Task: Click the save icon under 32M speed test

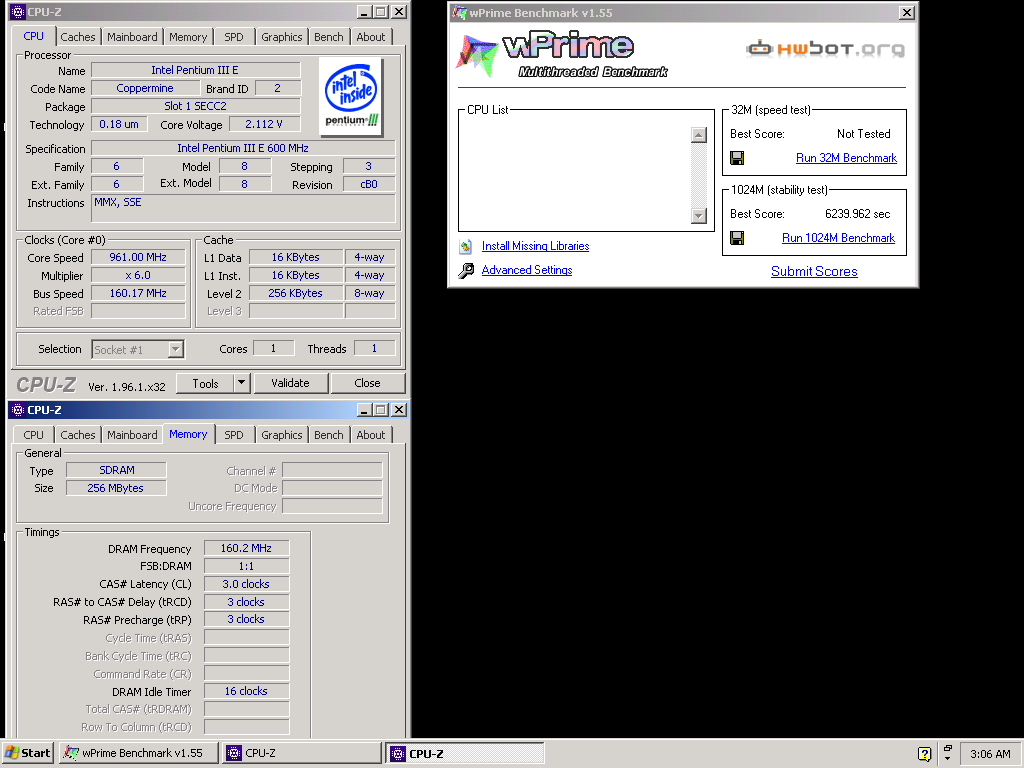Action: coord(737,158)
